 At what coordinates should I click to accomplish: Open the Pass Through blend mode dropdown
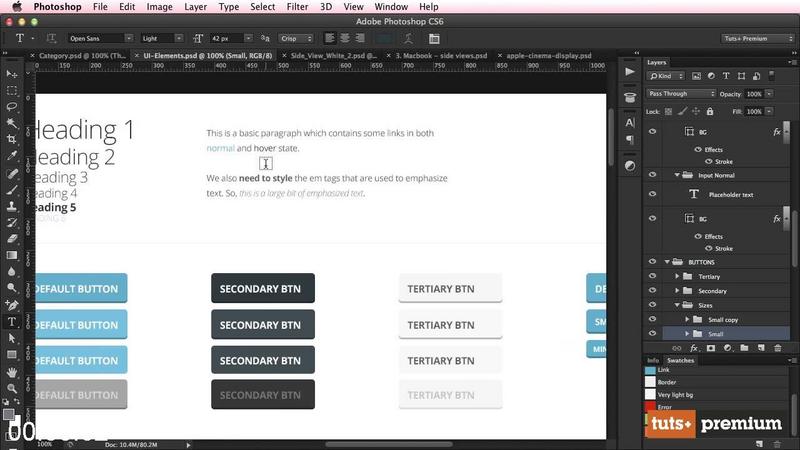click(682, 93)
